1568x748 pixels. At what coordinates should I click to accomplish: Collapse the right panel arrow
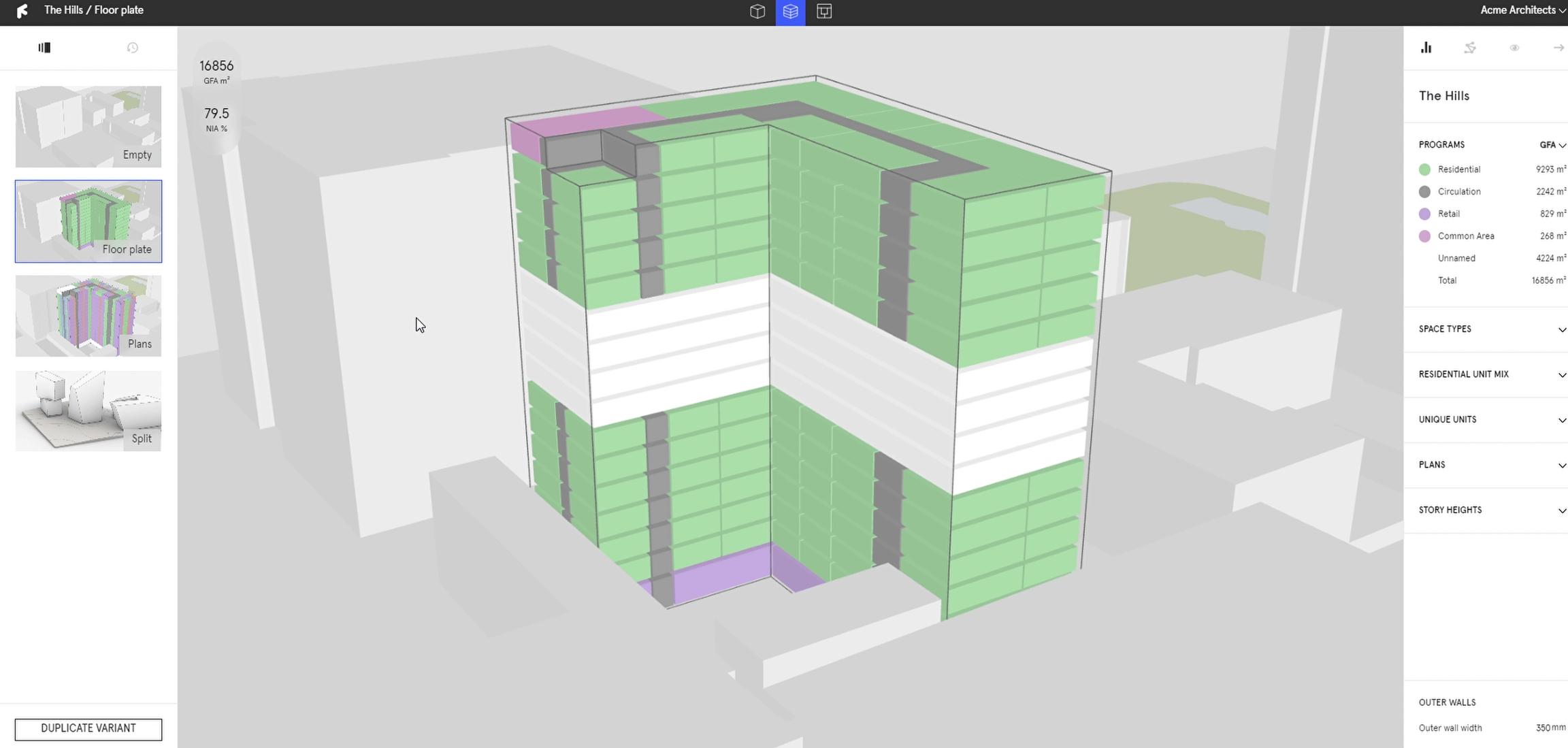(1558, 48)
